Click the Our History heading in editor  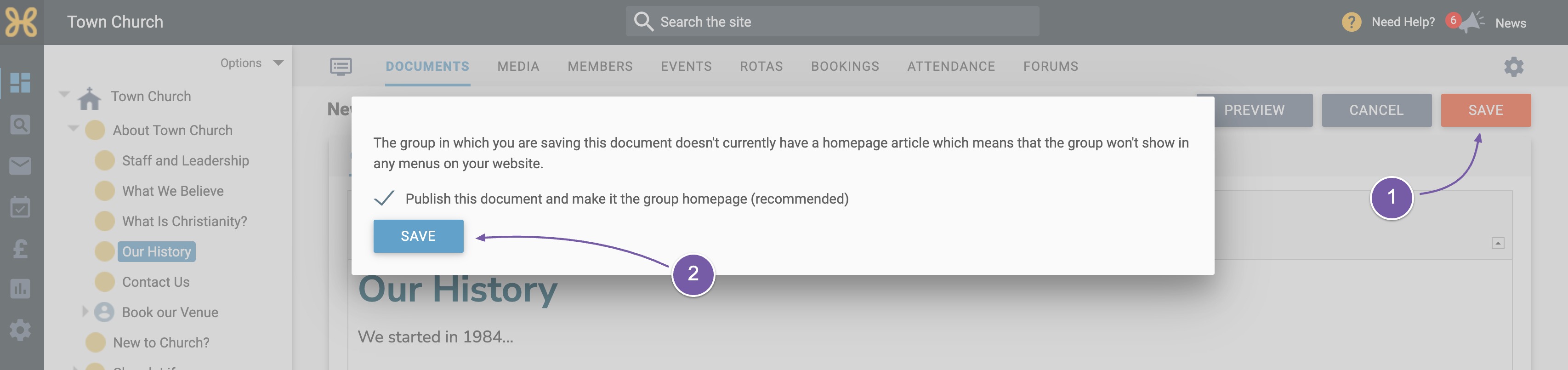457,290
